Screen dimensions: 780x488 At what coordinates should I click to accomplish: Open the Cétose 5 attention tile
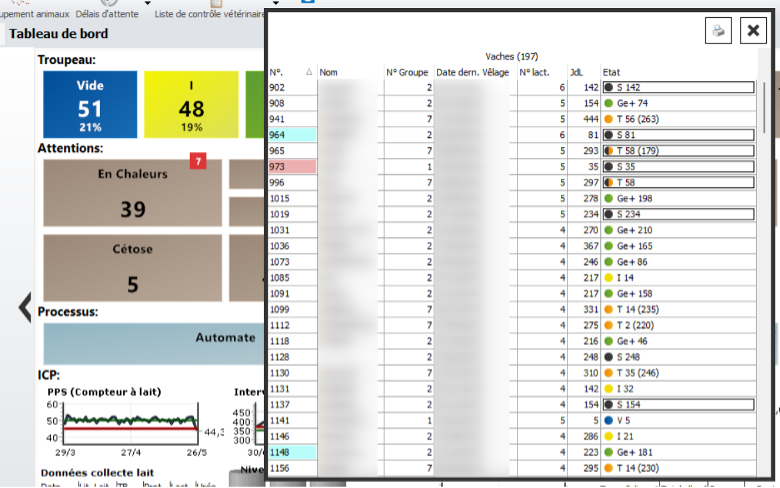(132, 268)
